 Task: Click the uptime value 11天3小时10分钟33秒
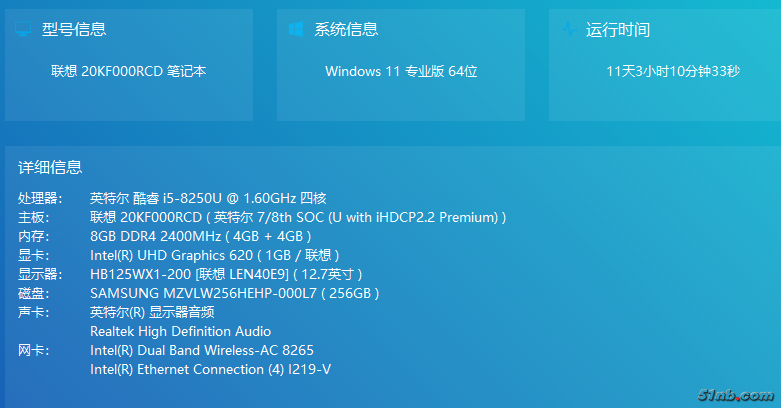click(x=673, y=71)
